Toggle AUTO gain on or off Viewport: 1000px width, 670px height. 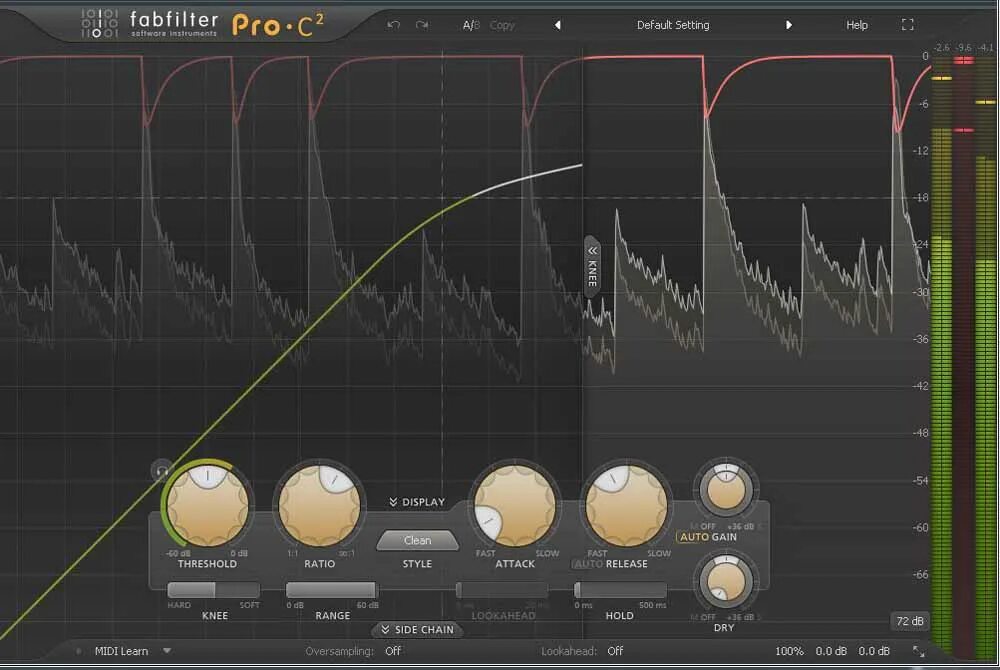click(x=695, y=537)
